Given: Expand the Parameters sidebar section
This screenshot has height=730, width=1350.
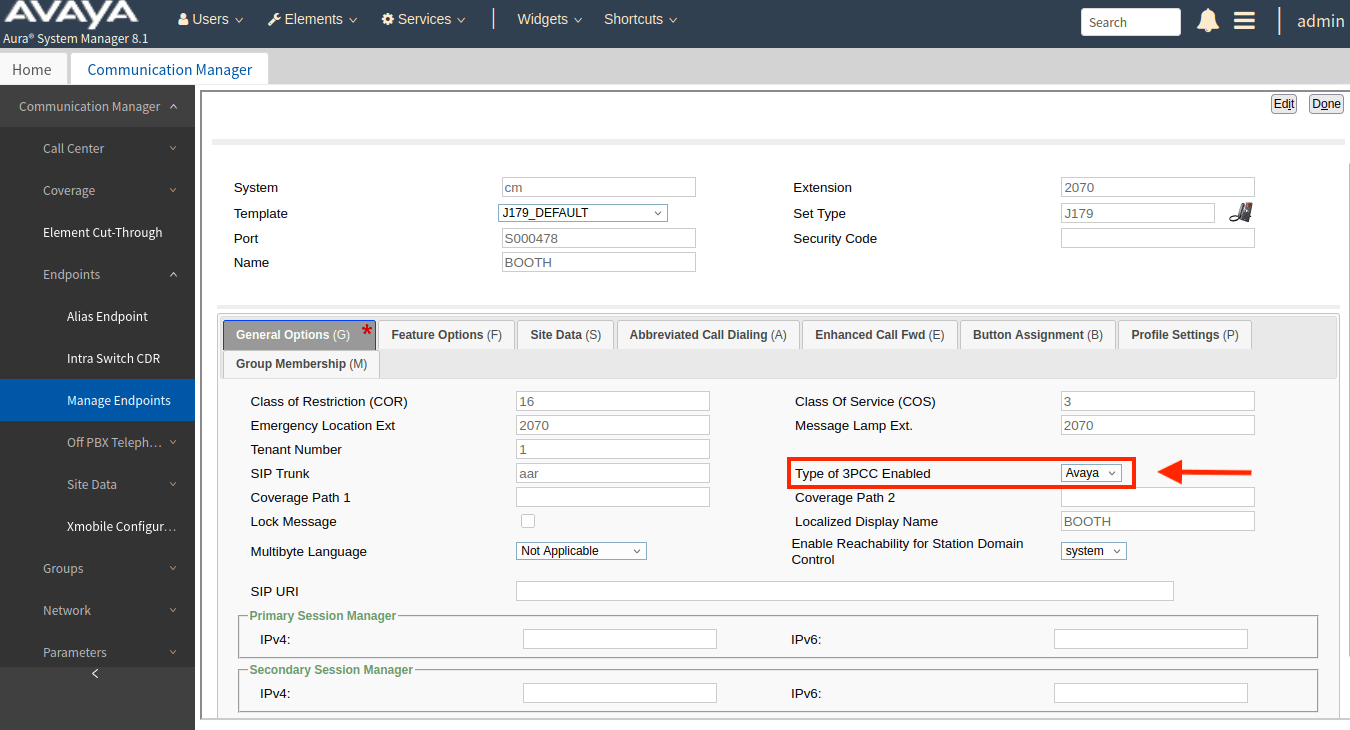Looking at the screenshot, I should 97,652.
